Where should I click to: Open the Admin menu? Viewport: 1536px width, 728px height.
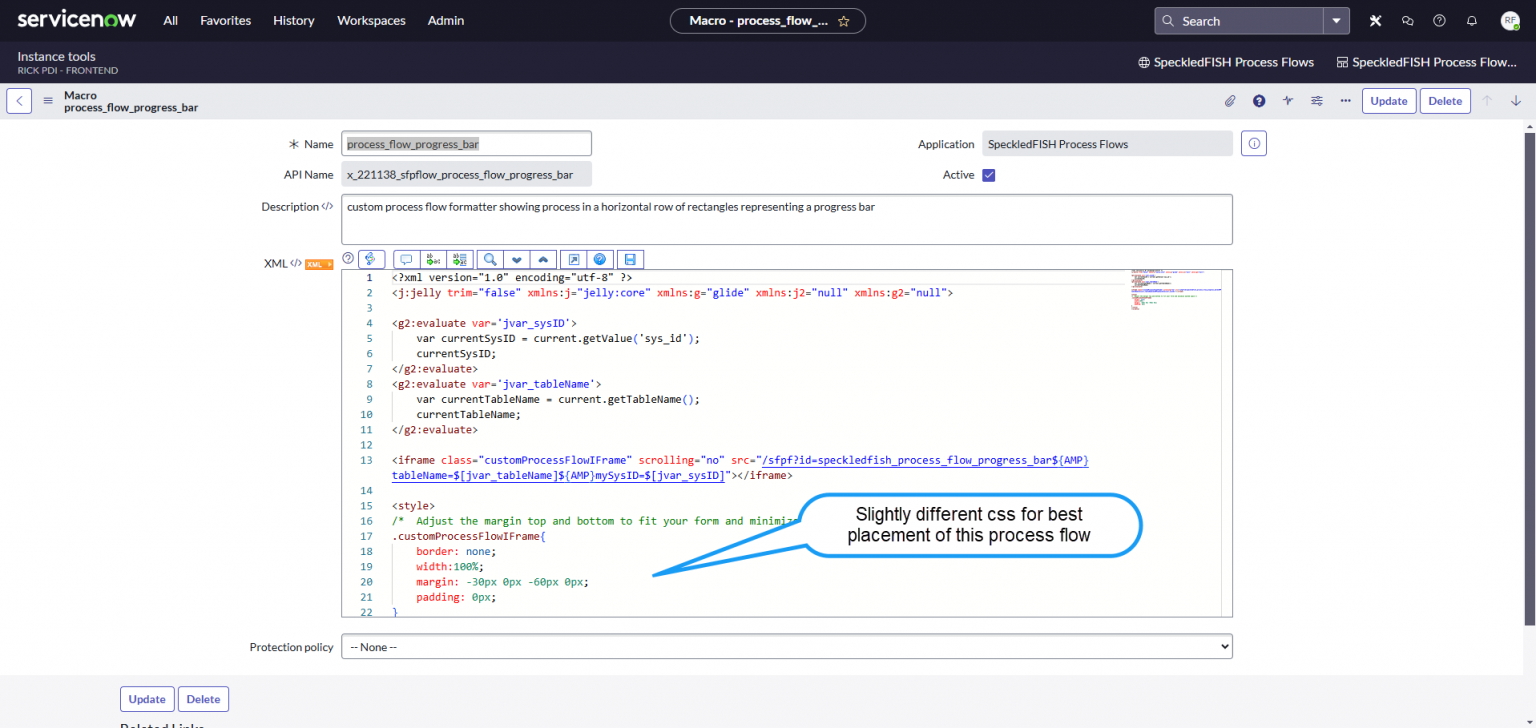[445, 20]
